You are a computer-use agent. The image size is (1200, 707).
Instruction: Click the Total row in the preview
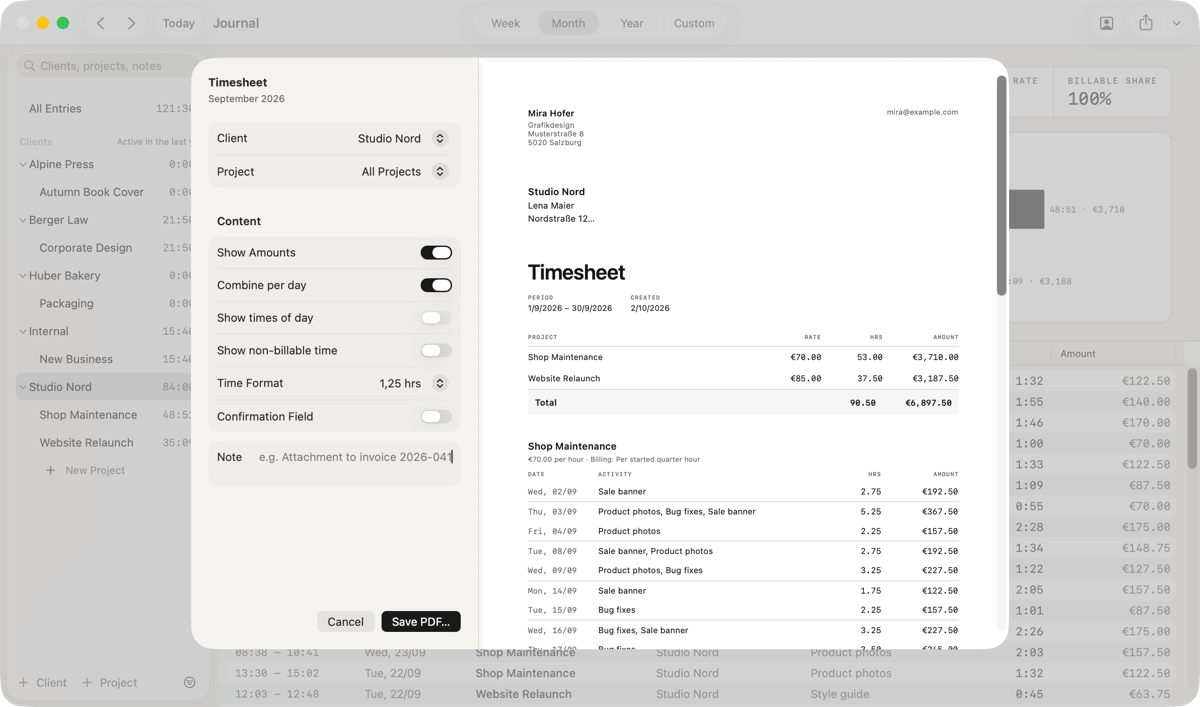743,403
